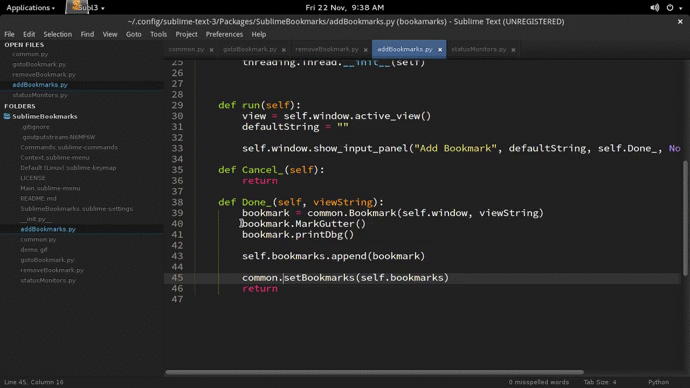Switch to the common.py tab

point(186,49)
